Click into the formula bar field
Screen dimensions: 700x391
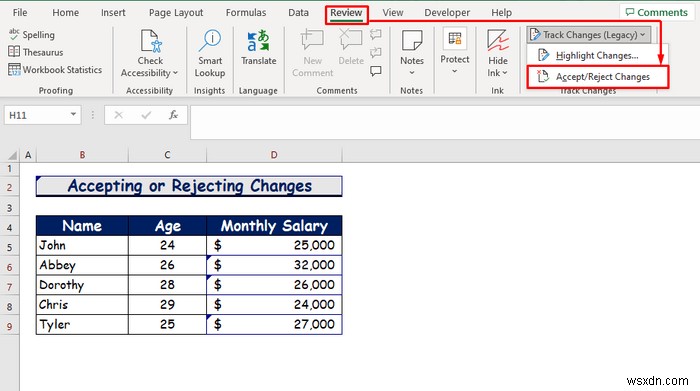pyautogui.click(x=445, y=122)
